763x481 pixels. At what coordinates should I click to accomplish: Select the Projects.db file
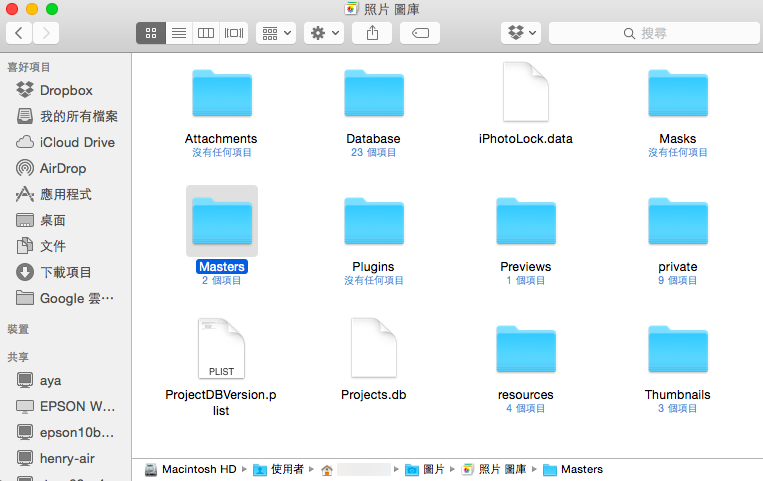[374, 348]
